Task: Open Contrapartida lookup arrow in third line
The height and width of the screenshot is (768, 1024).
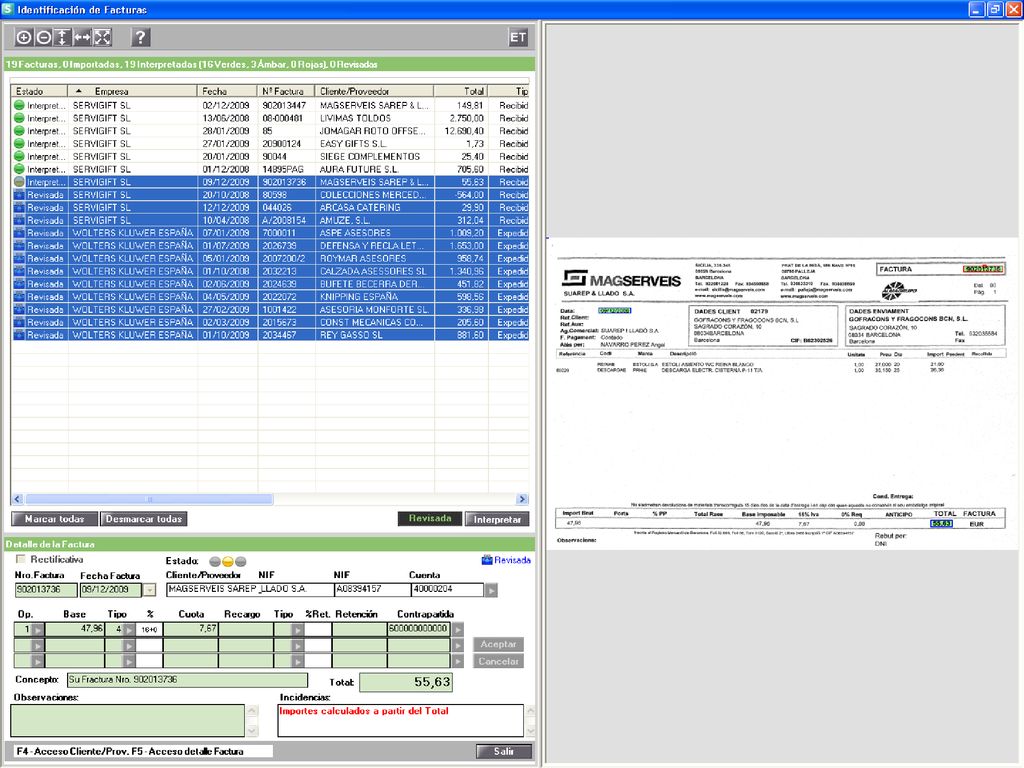Action: 458,662
